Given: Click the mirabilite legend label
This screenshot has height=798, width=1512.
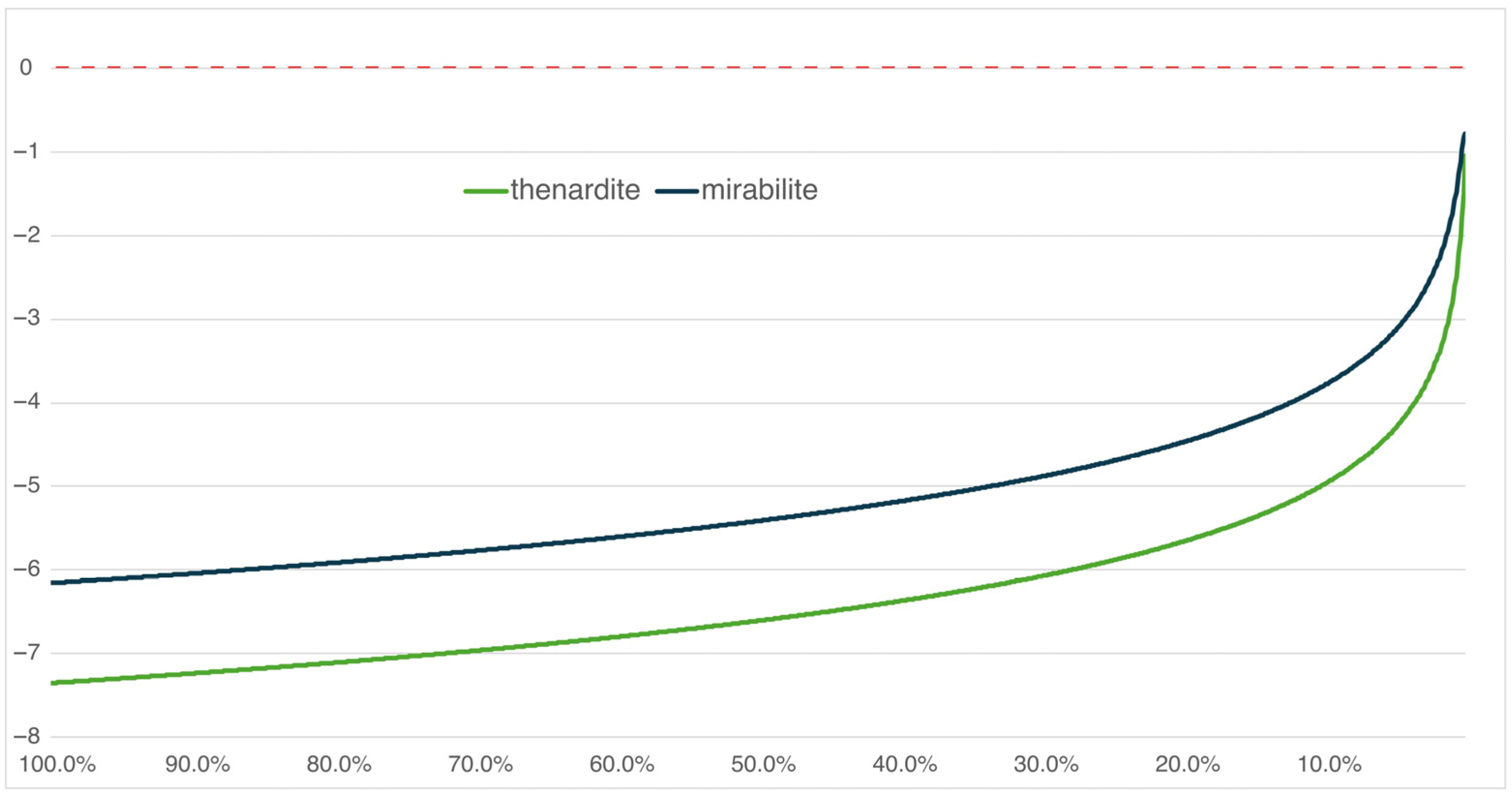Looking at the screenshot, I should [759, 190].
